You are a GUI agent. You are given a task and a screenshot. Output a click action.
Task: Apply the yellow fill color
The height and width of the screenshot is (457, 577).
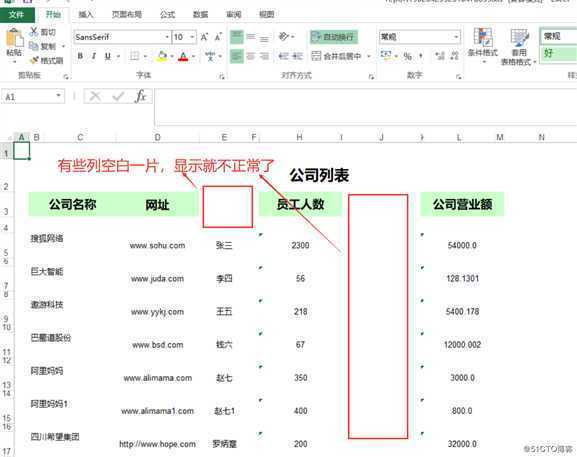(162, 56)
